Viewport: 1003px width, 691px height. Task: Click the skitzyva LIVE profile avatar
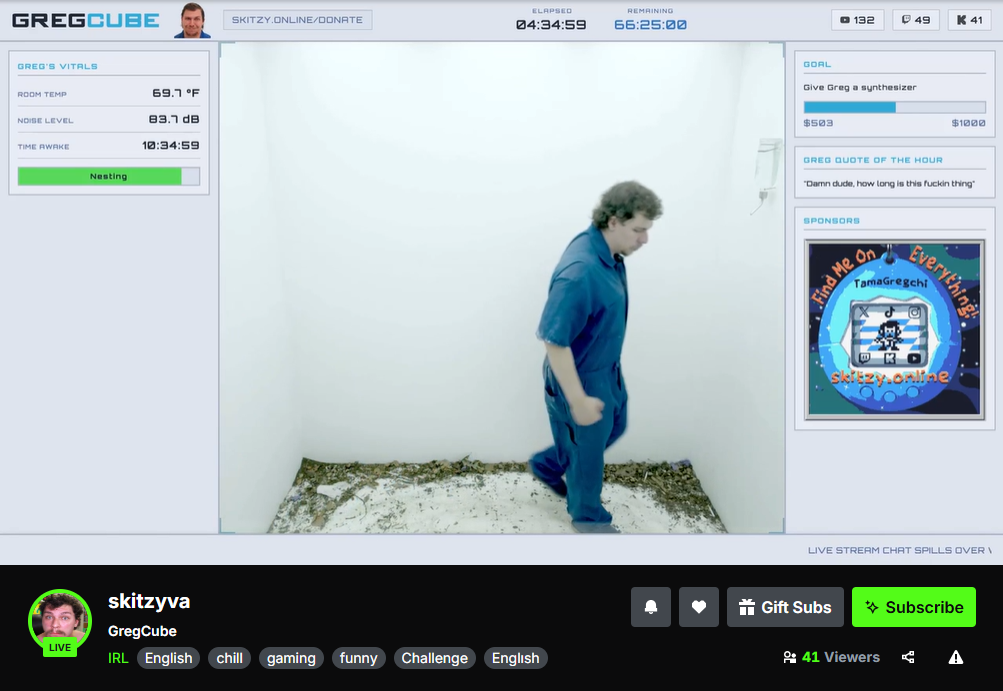pyautogui.click(x=60, y=622)
